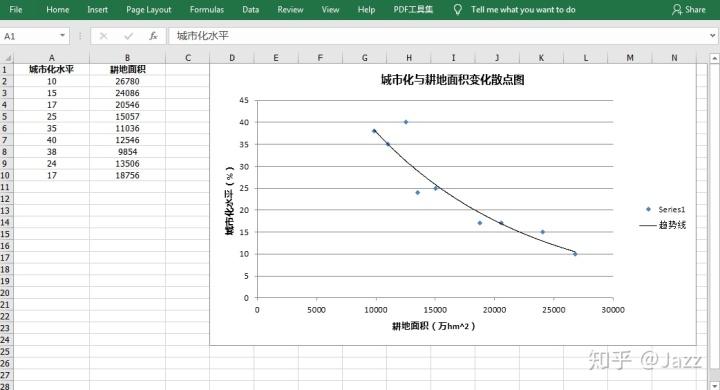Click the Tell me lightbulb icon
The width and height of the screenshot is (720, 390).
coord(457,10)
